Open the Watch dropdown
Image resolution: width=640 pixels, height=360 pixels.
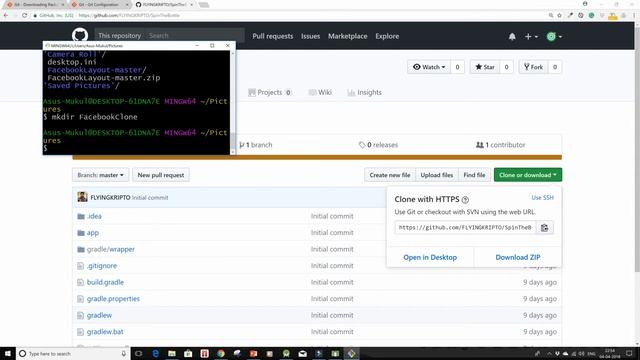pos(429,67)
